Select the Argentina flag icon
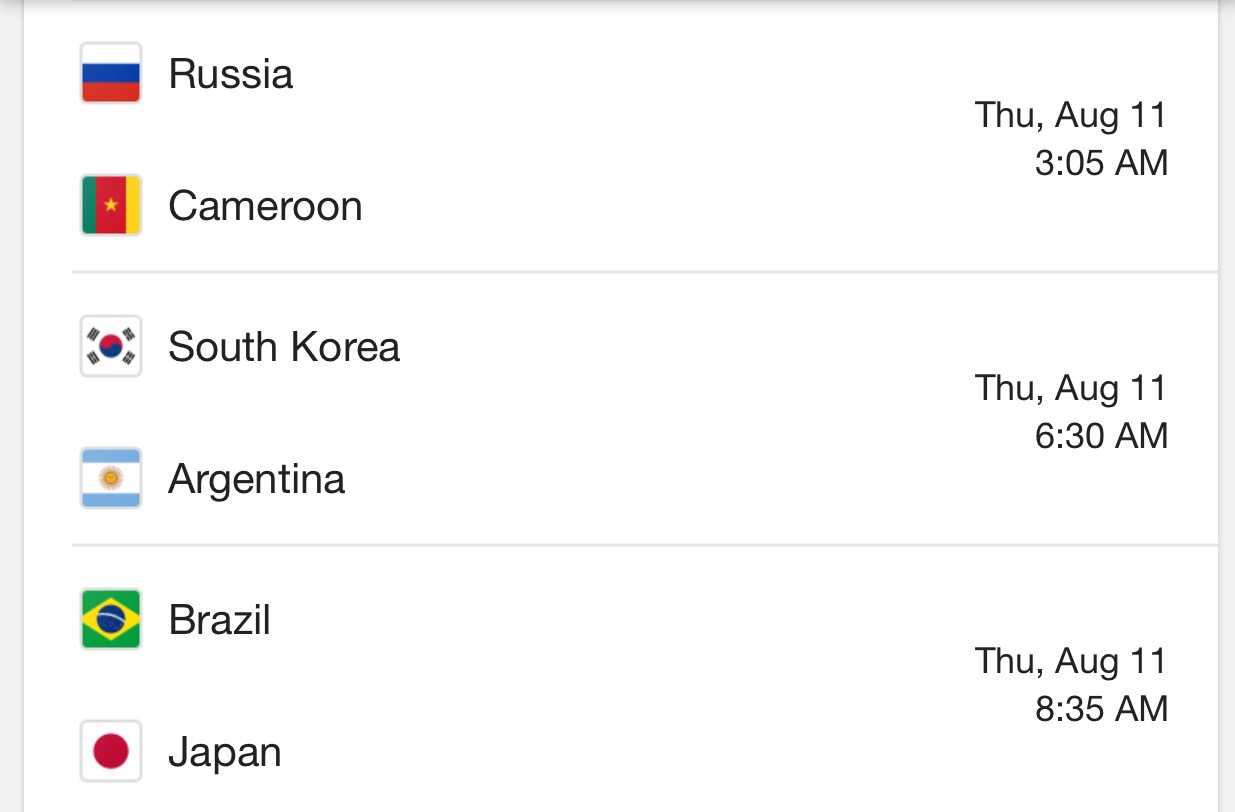Image resolution: width=1235 pixels, height=812 pixels. (111, 479)
